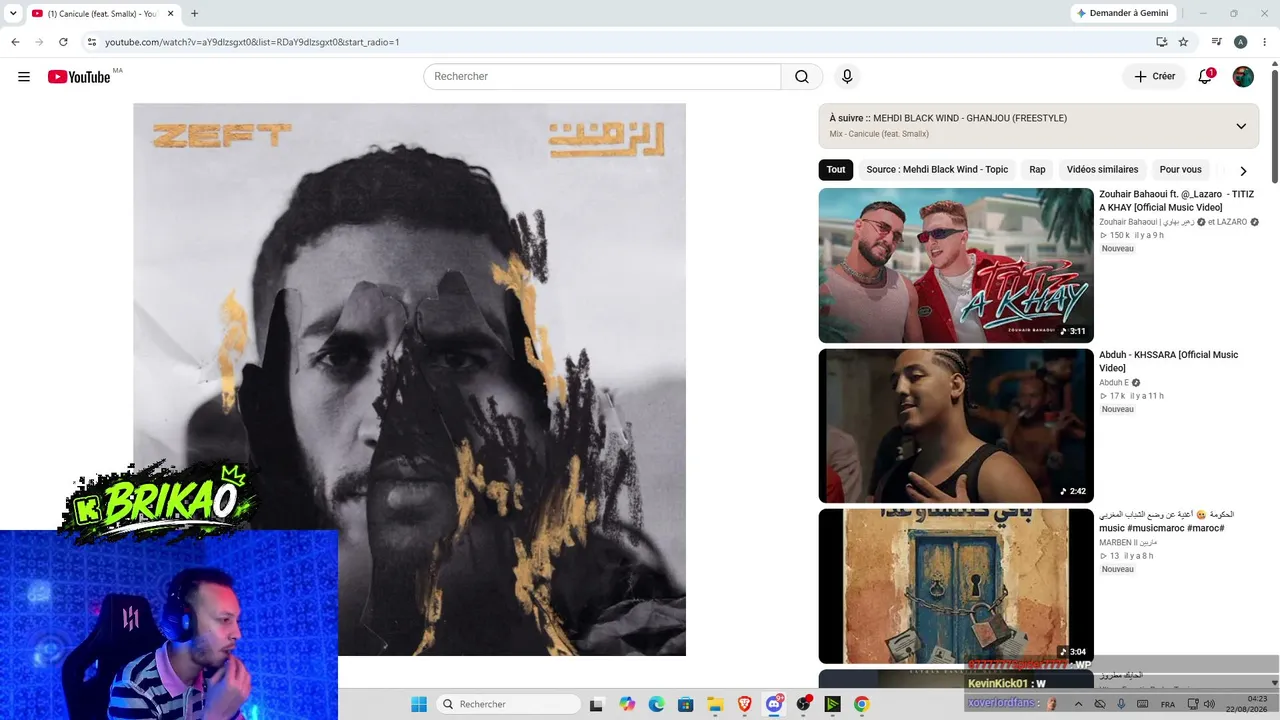Visit the 'MARBEN II' channel link
Viewport: 1280px width, 720px height.
point(1128,543)
